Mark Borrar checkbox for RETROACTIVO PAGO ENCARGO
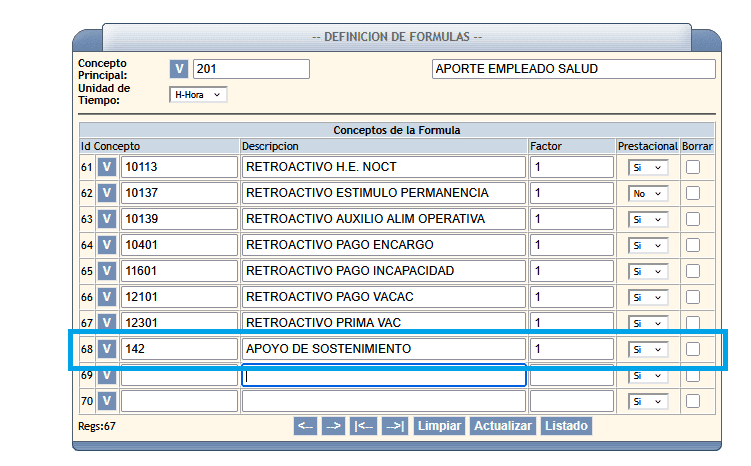Image resolution: width=751 pixels, height=466 pixels. [693, 245]
